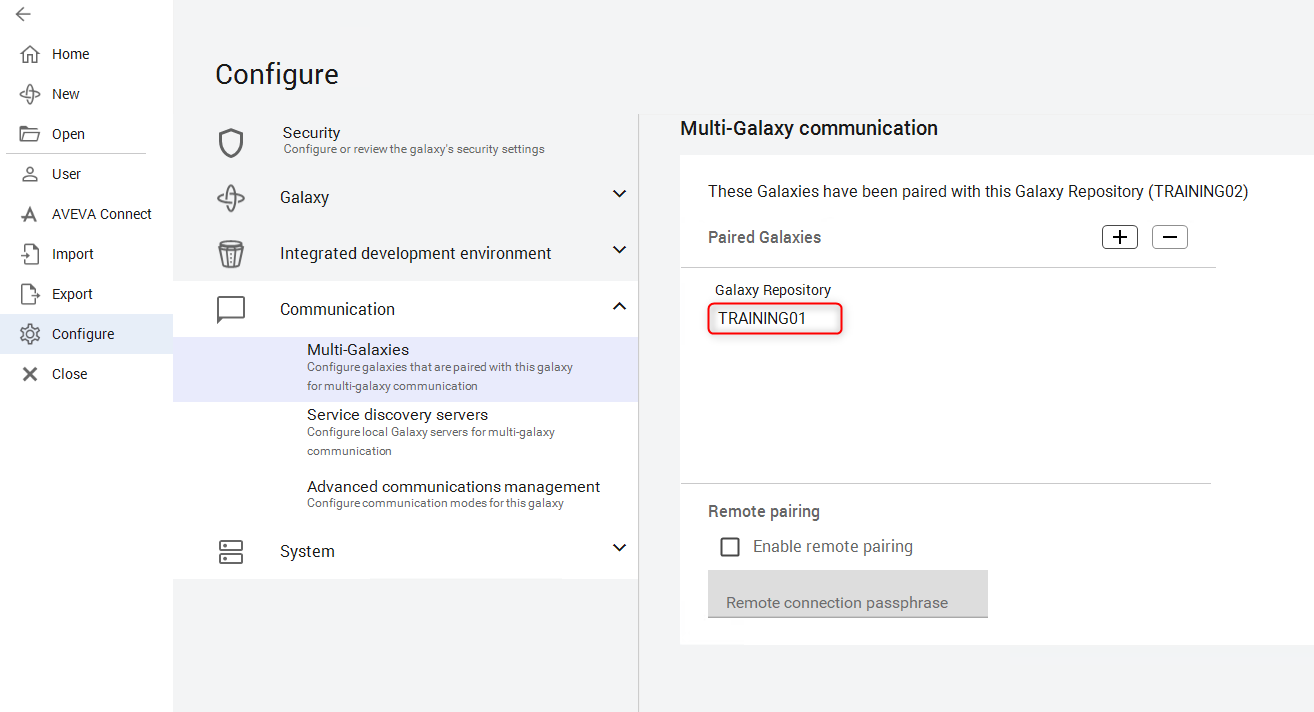Viewport: 1314px width, 712px height.
Task: Collapse the Communication section chevron
Action: pyautogui.click(x=619, y=306)
